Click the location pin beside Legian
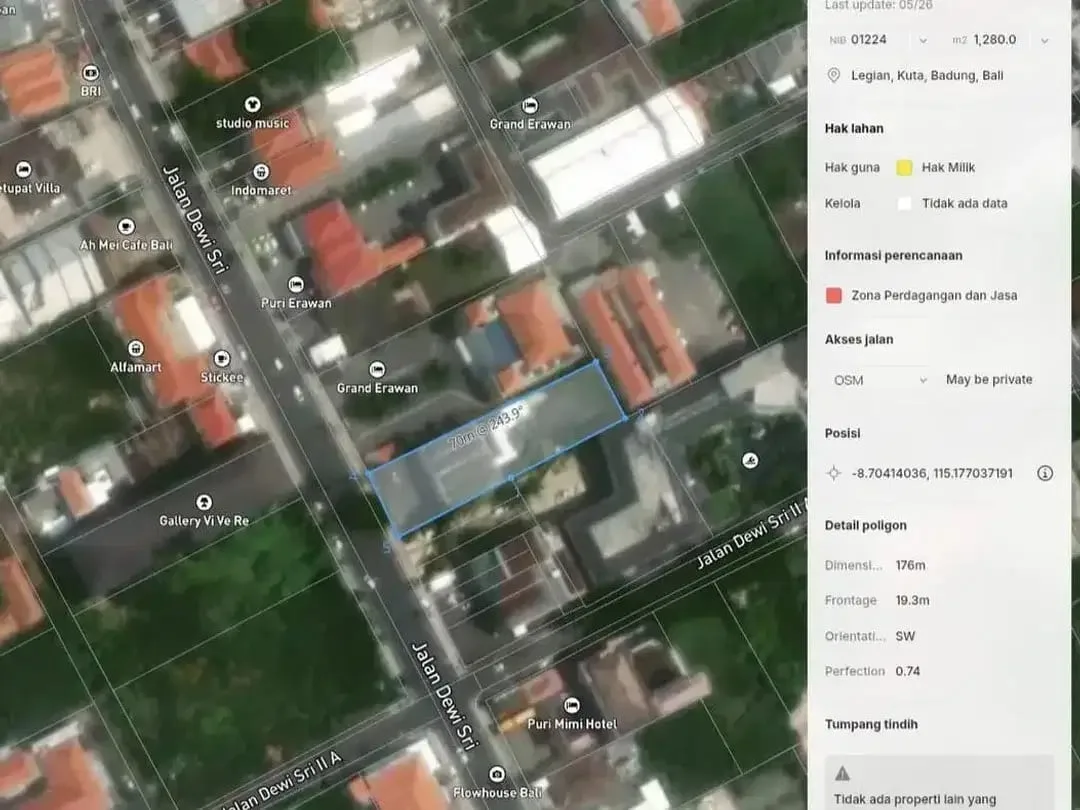The image size is (1080, 810). 833,75
